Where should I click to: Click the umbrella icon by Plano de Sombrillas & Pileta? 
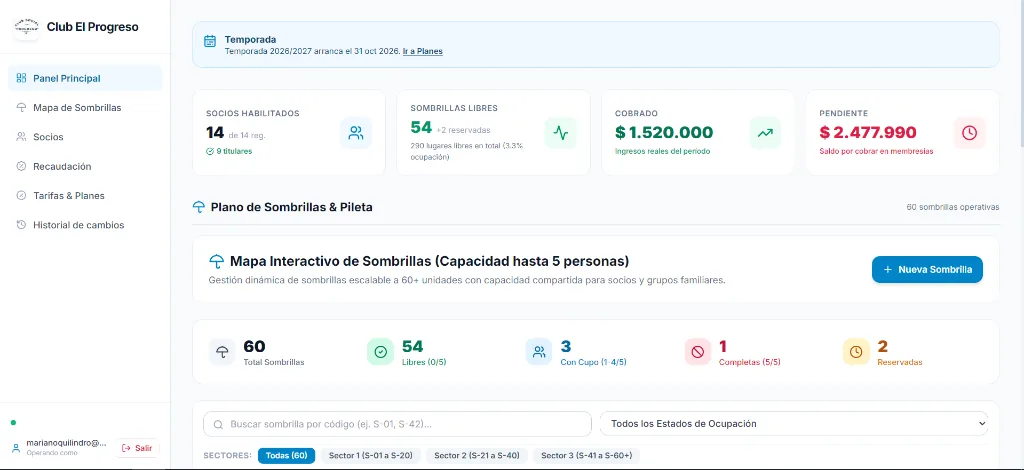tap(199, 208)
